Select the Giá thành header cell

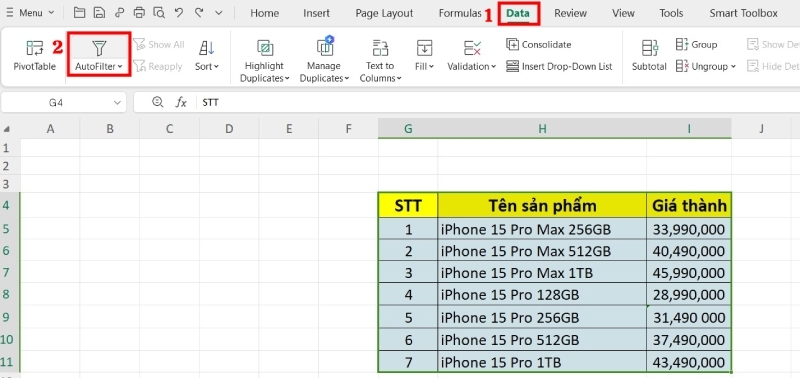click(x=689, y=206)
